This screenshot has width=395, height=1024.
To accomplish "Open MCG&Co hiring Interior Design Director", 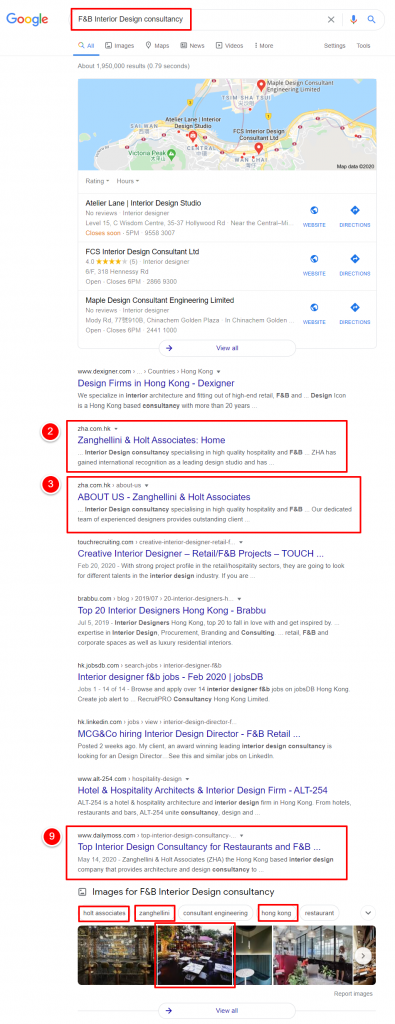I will coord(189,733).
